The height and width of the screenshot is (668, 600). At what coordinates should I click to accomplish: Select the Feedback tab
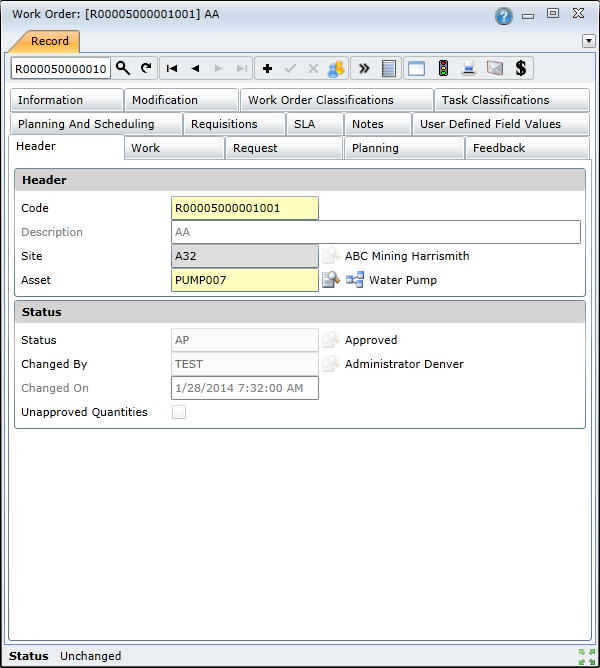499,148
